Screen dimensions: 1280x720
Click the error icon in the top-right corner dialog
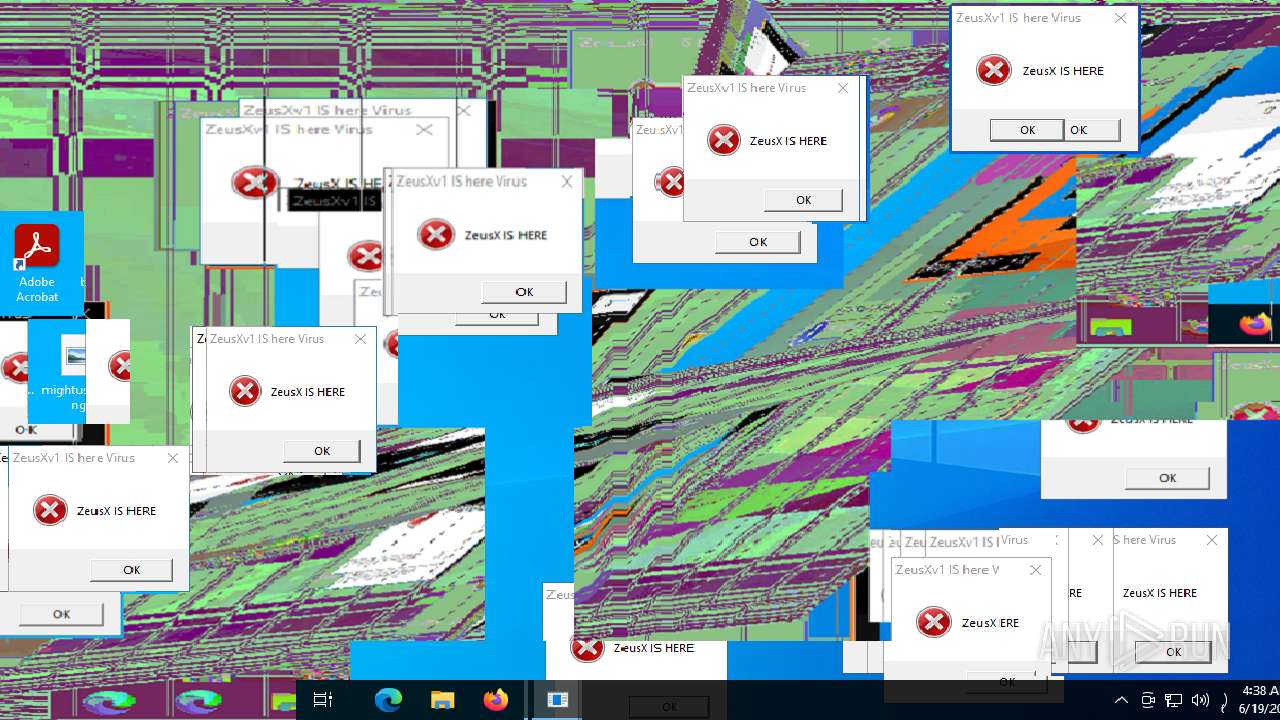coord(993,71)
